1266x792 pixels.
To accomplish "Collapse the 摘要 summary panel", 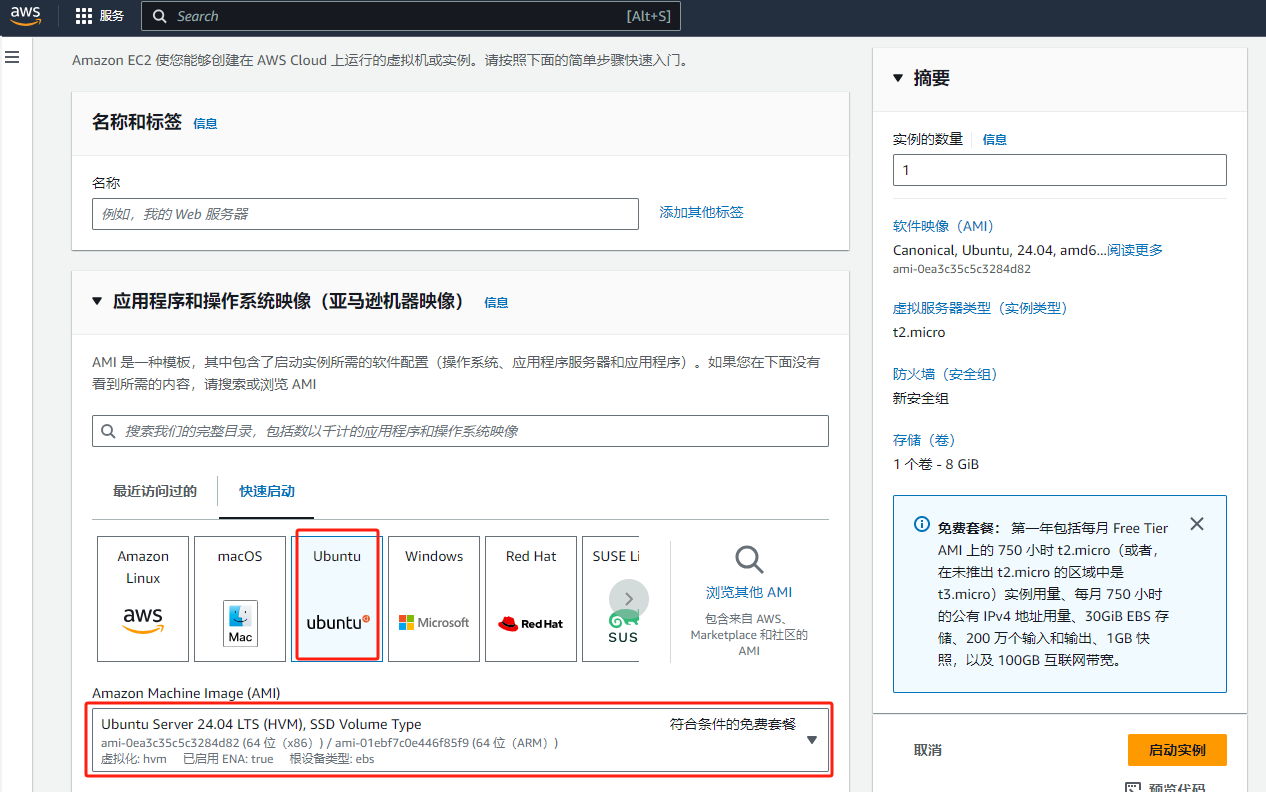I will point(898,78).
